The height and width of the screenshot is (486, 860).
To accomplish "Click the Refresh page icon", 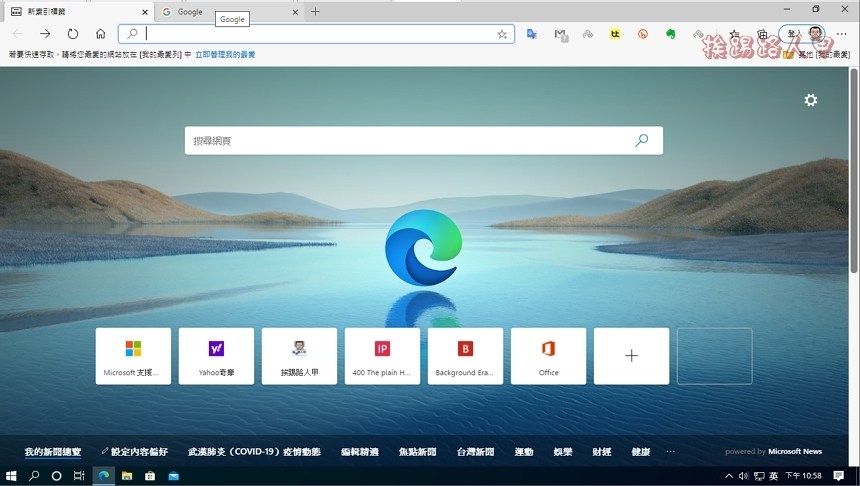I will click(x=73, y=34).
